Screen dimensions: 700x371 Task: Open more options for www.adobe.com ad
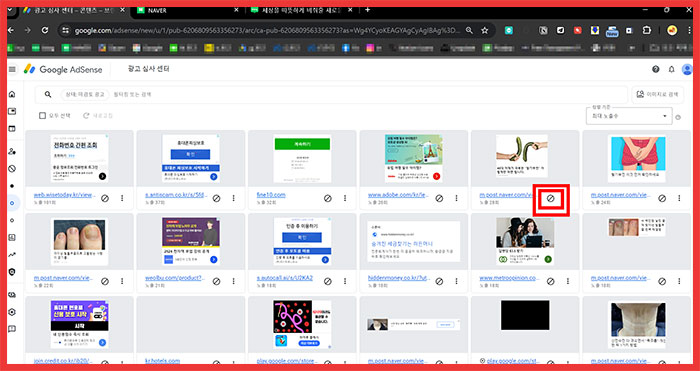[x=456, y=198]
